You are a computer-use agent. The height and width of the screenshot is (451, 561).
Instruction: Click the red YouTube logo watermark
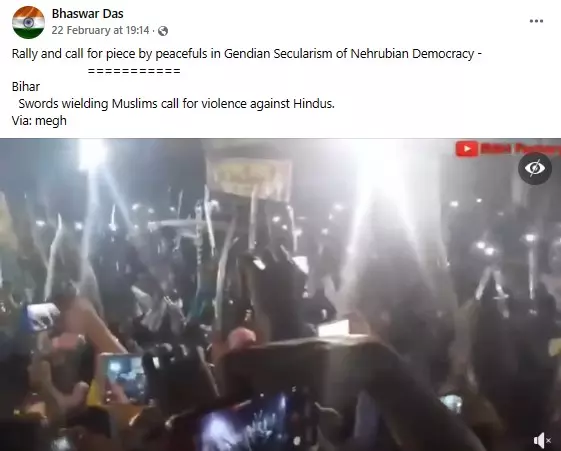click(x=467, y=149)
